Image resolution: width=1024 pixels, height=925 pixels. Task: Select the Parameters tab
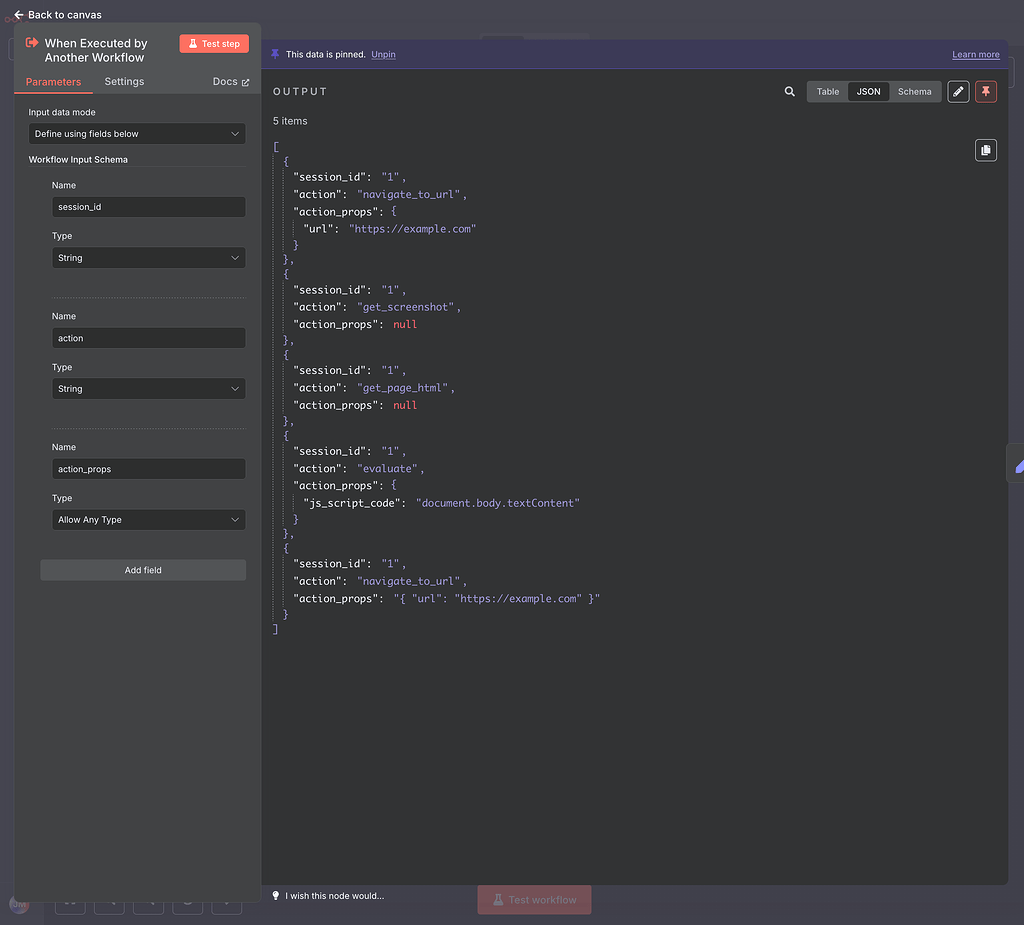point(52,81)
